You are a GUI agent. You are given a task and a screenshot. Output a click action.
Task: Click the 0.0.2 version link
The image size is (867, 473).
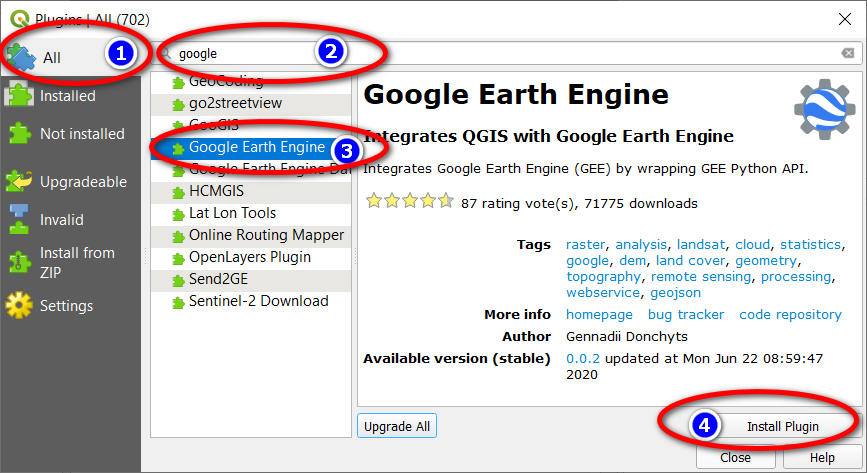pyautogui.click(x=583, y=358)
